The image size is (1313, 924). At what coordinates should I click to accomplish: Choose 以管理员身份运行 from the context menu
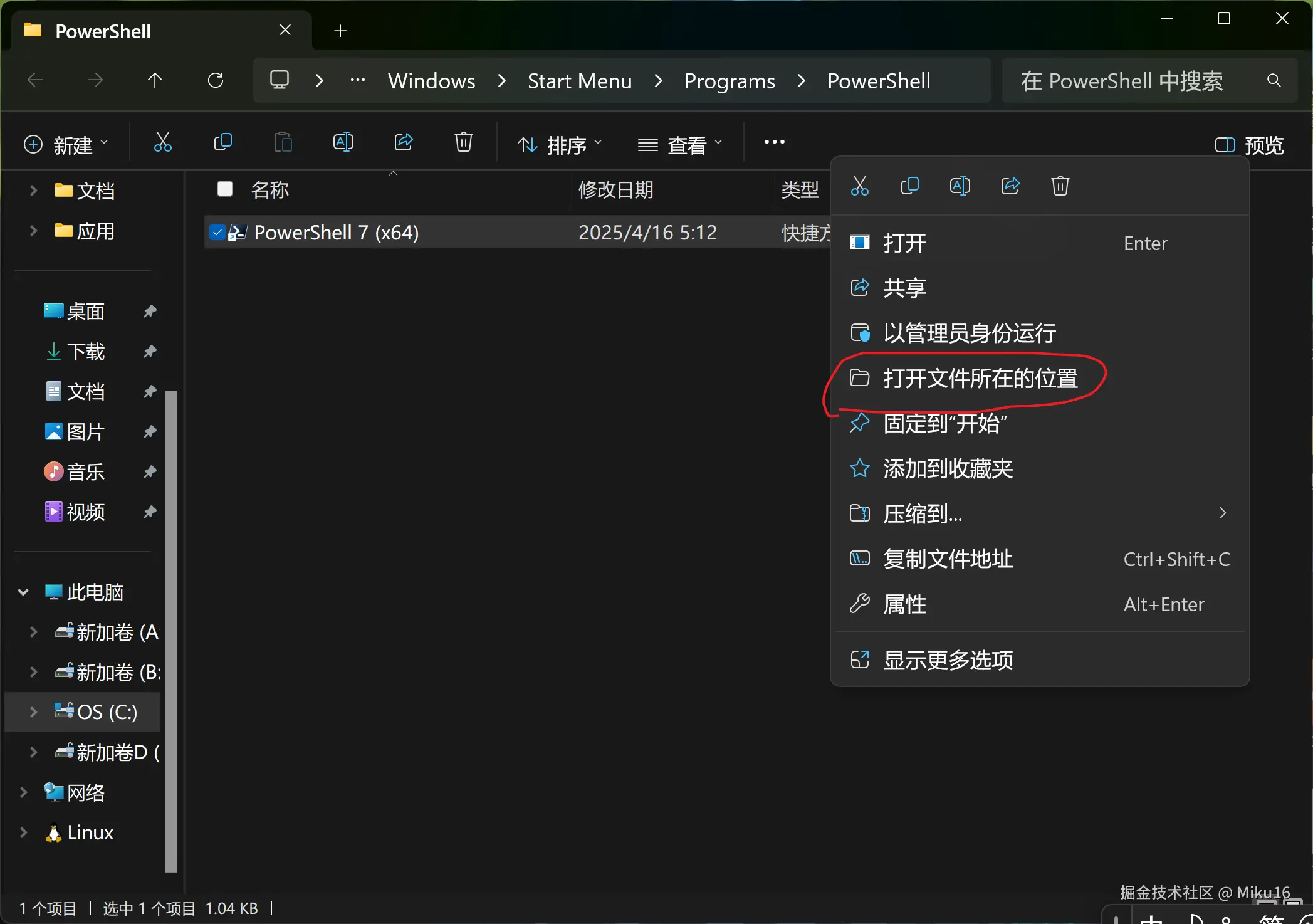point(969,333)
